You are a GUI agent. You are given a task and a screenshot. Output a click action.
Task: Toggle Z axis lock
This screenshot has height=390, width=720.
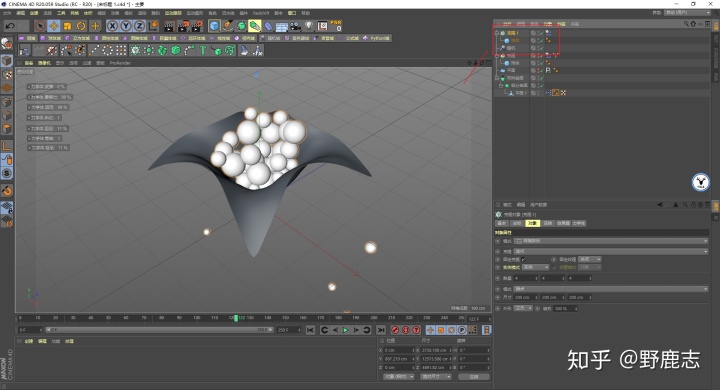[x=140, y=26]
